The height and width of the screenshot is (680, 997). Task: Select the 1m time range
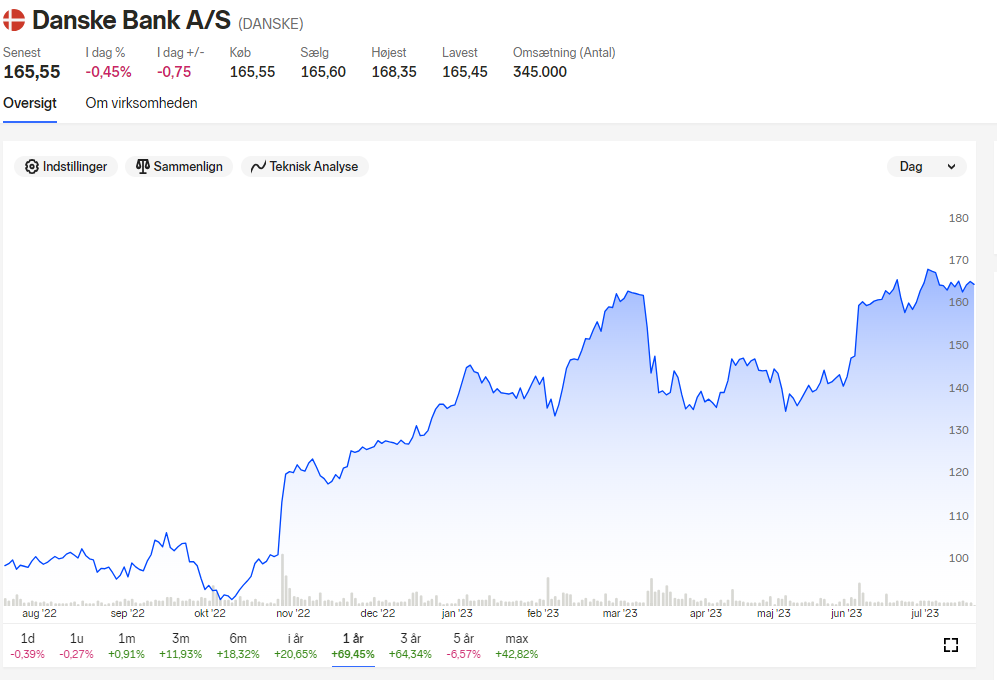point(127,646)
